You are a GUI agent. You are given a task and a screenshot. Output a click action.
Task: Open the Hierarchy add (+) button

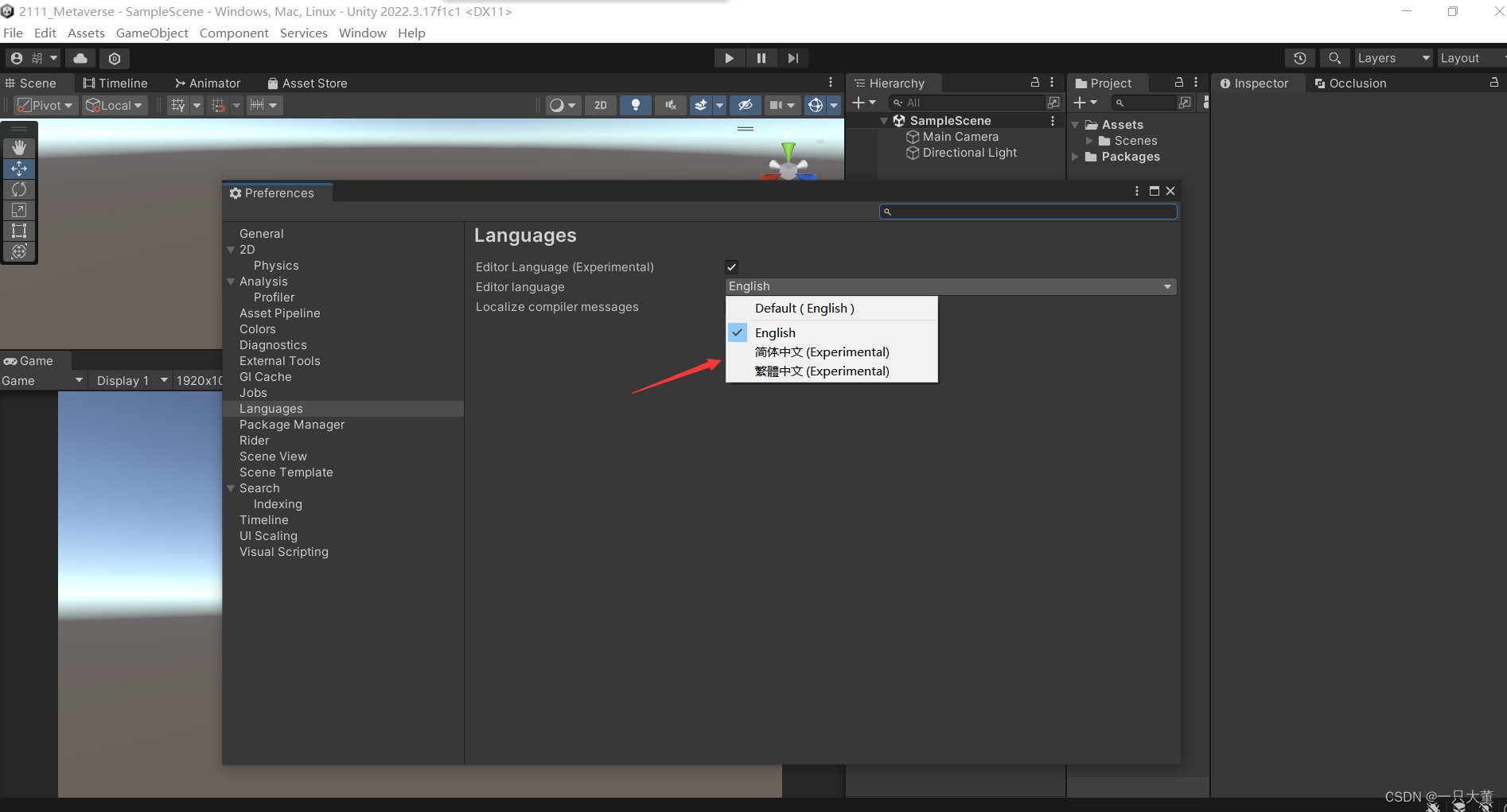[864, 103]
